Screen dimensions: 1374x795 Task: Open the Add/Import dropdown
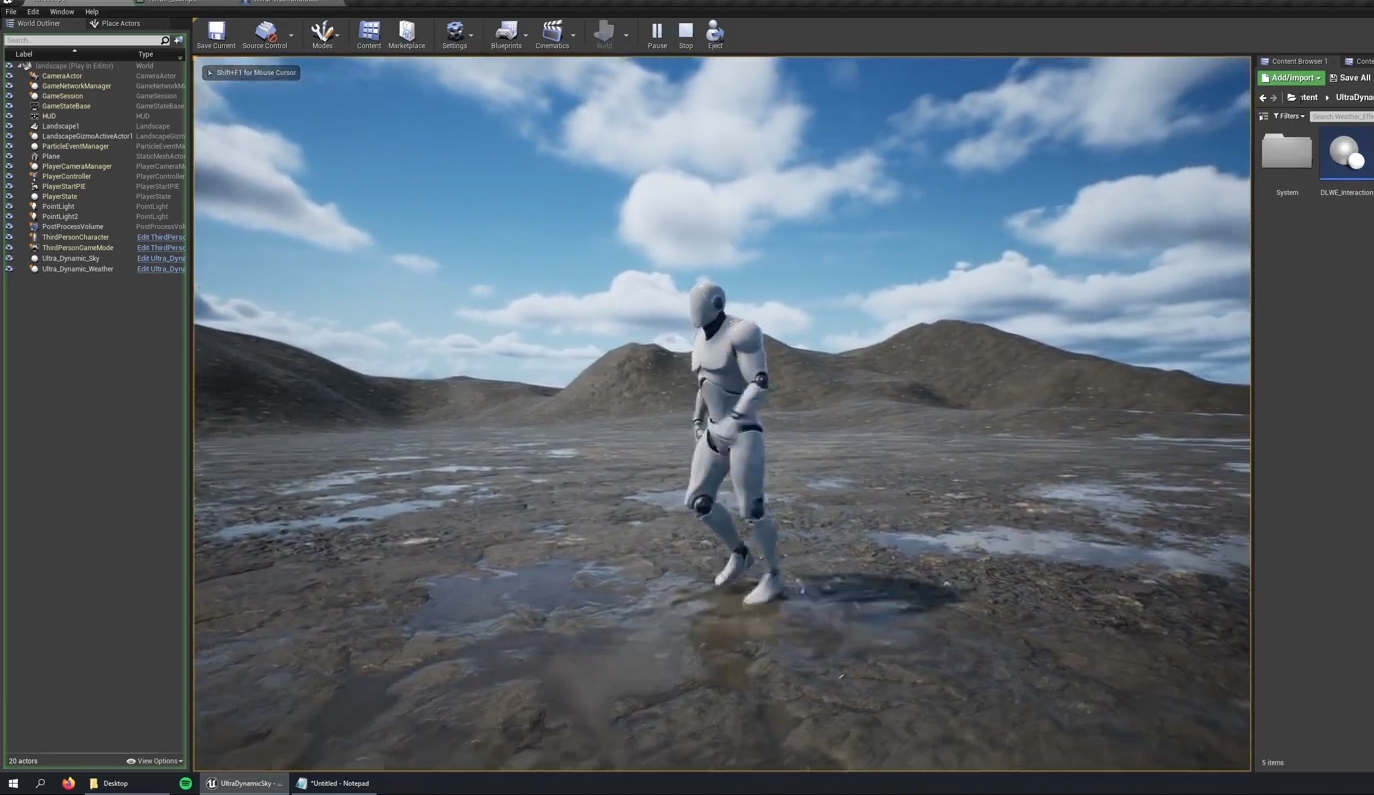coord(1291,78)
